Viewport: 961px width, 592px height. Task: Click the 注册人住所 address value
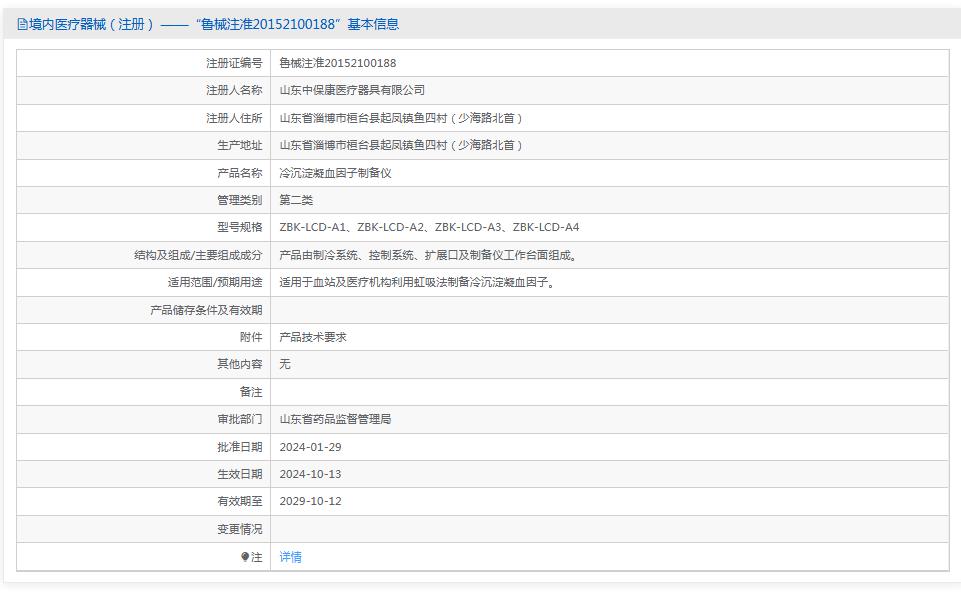(401, 118)
